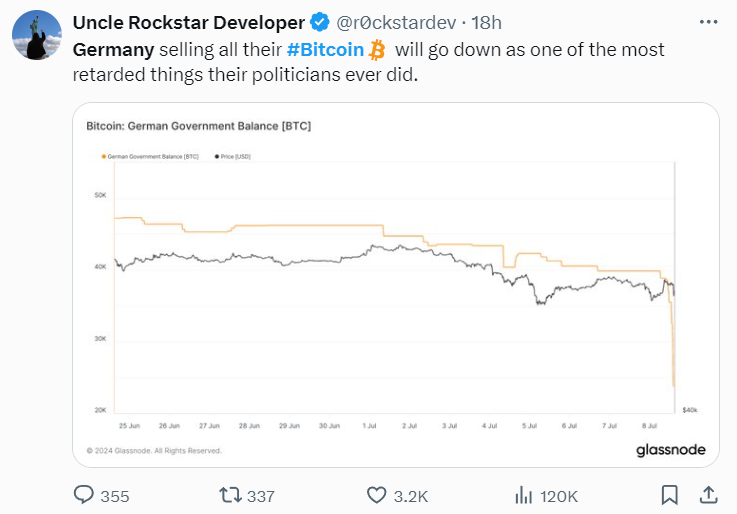Click German Government Balance legend item
Viewport: 737px width, 514px height.
(x=150, y=156)
